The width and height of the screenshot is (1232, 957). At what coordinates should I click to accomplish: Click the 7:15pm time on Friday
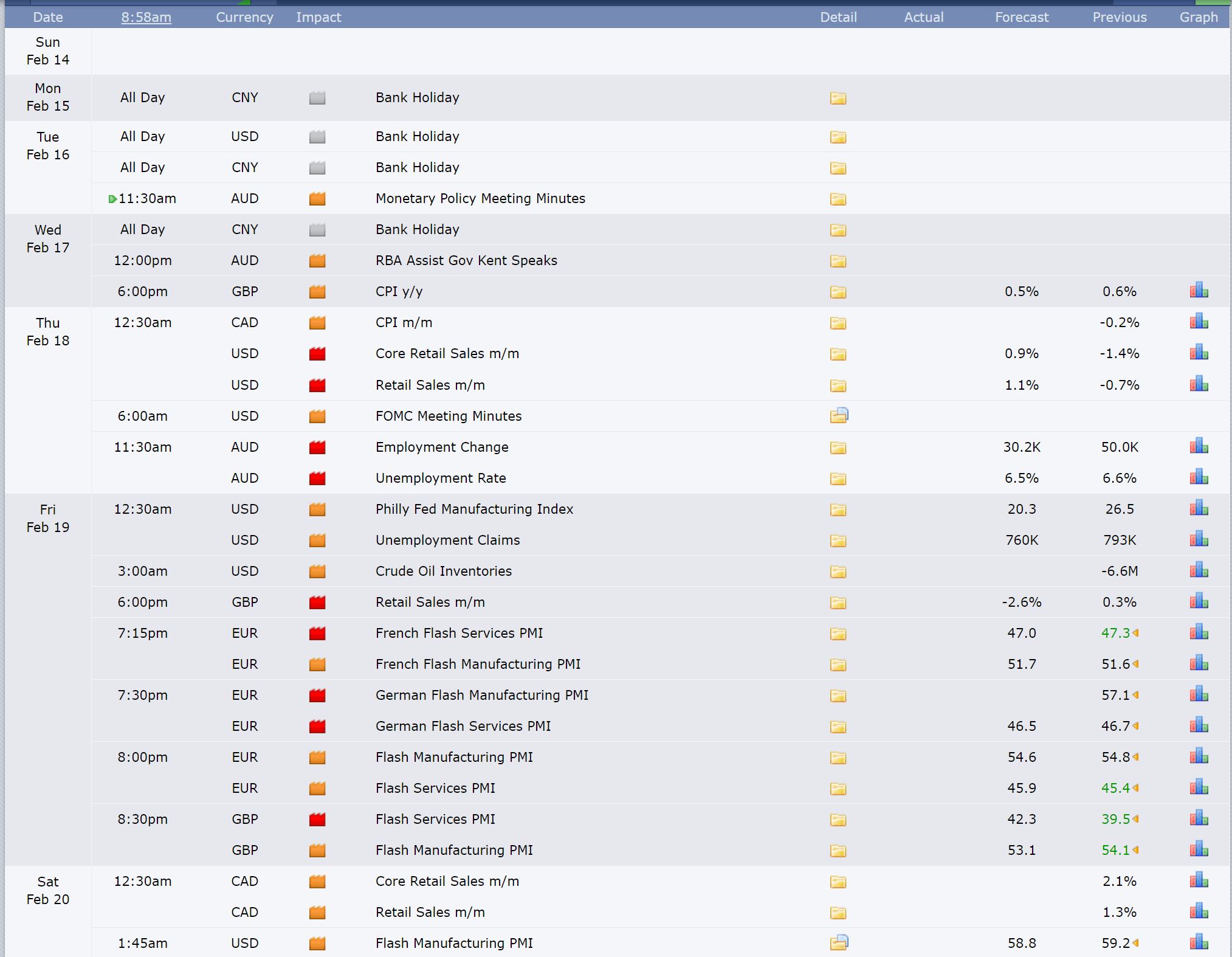142,633
